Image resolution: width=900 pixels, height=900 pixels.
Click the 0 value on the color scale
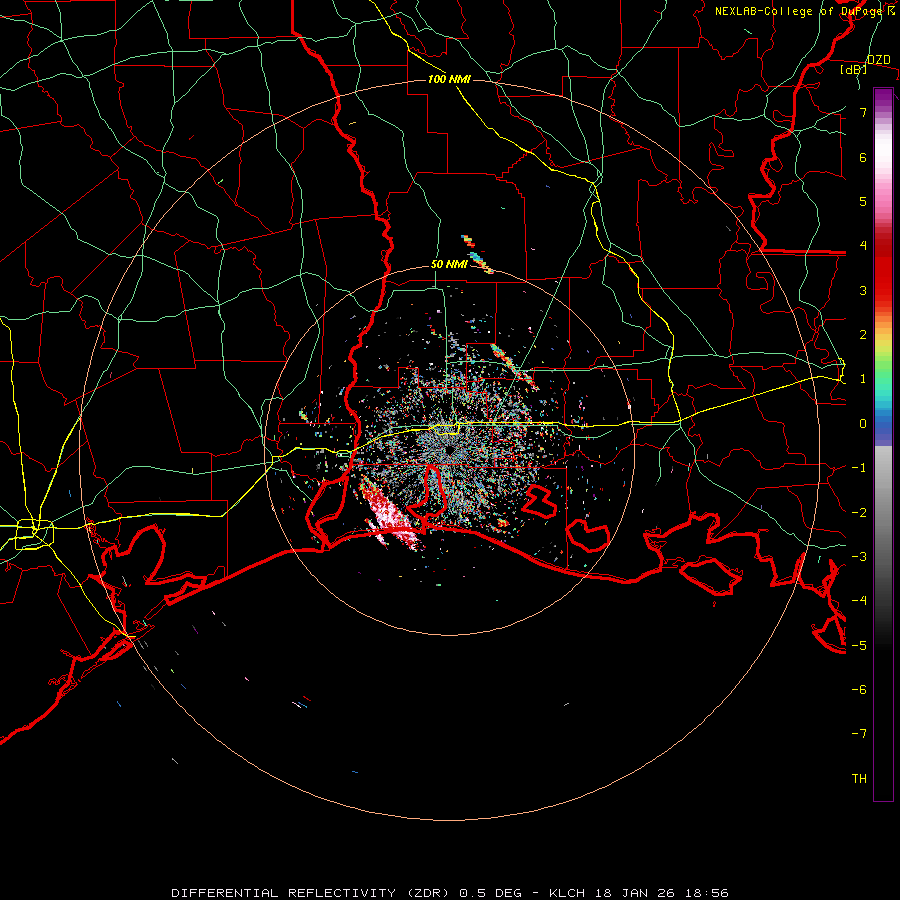coord(863,424)
